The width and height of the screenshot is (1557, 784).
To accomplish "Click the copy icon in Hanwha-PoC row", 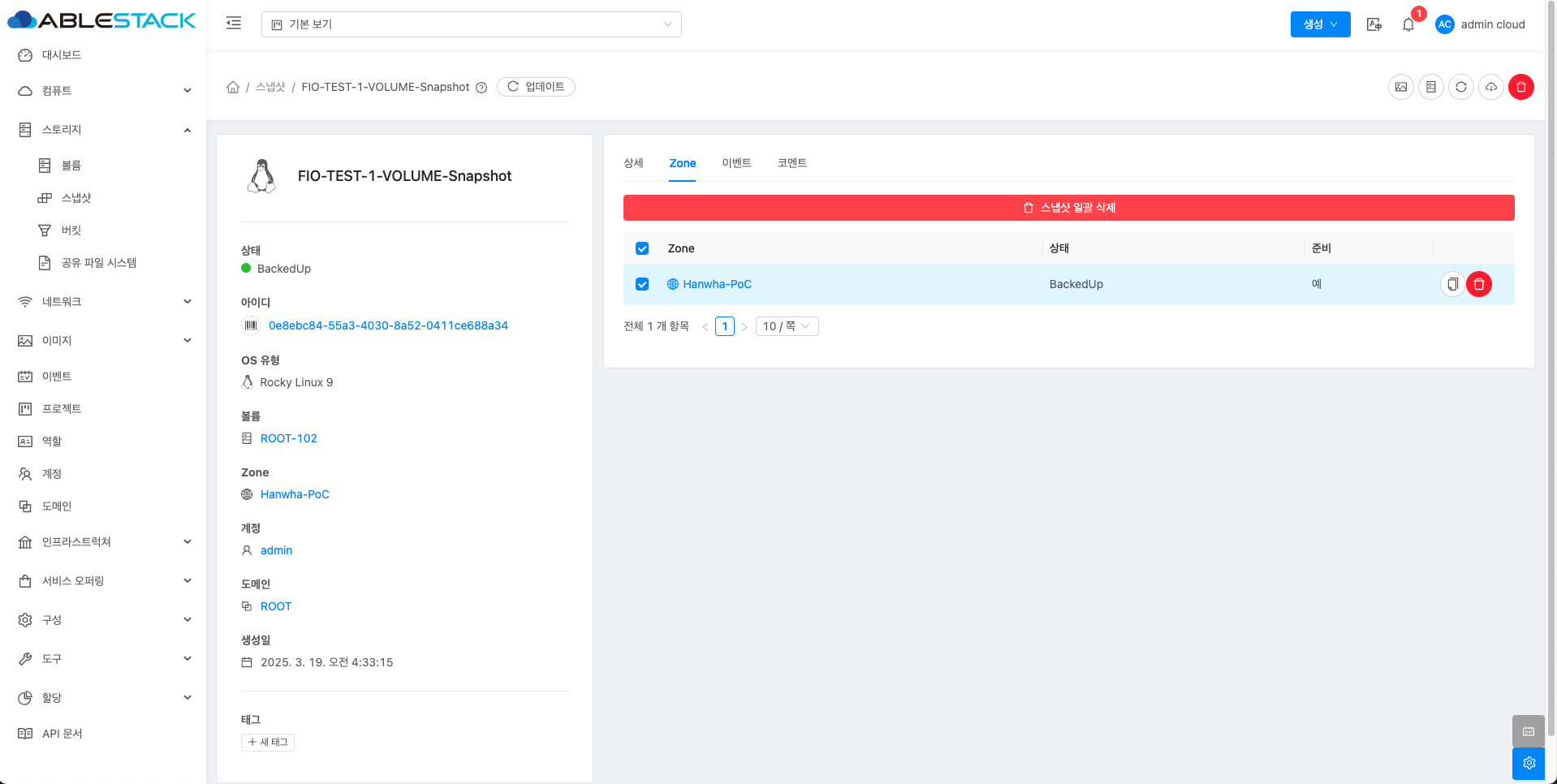I will 1452,284.
